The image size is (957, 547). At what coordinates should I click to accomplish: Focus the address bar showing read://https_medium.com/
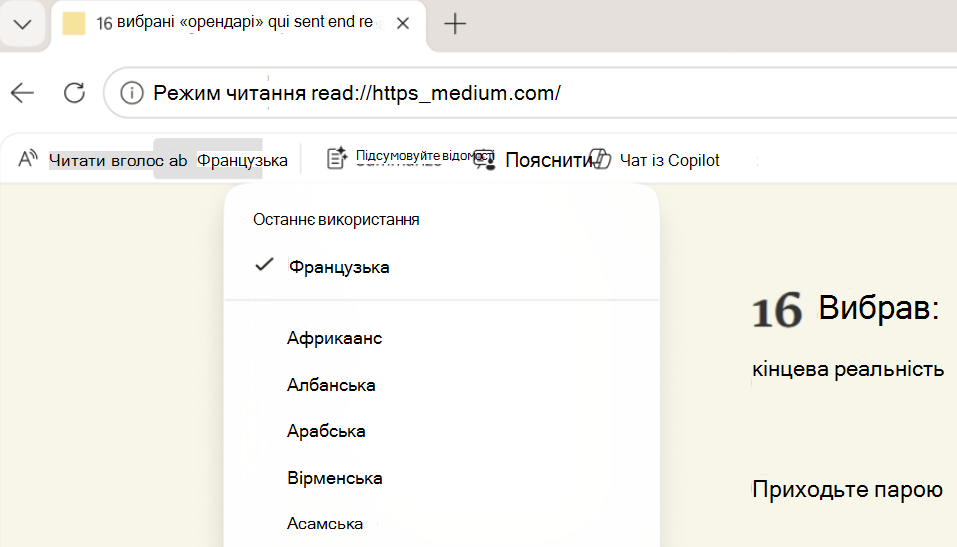coord(531,93)
